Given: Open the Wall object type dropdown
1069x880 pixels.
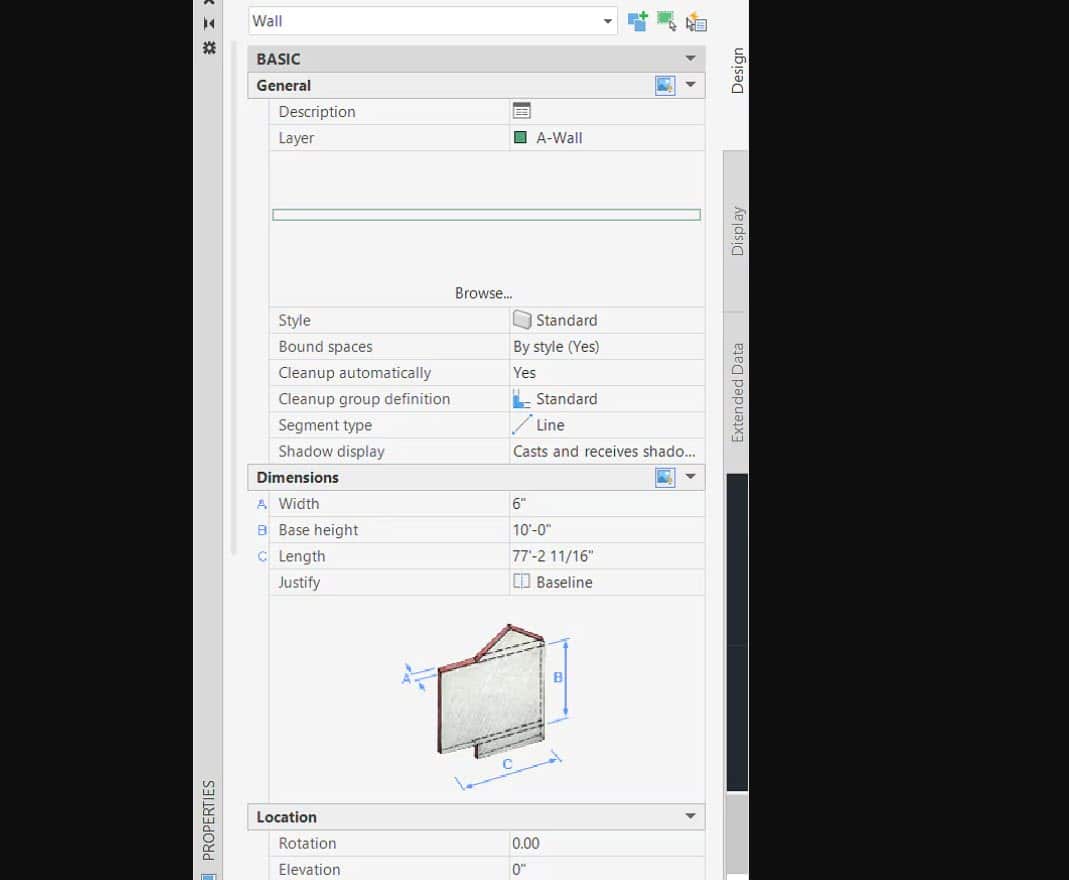Looking at the screenshot, I should point(607,21).
